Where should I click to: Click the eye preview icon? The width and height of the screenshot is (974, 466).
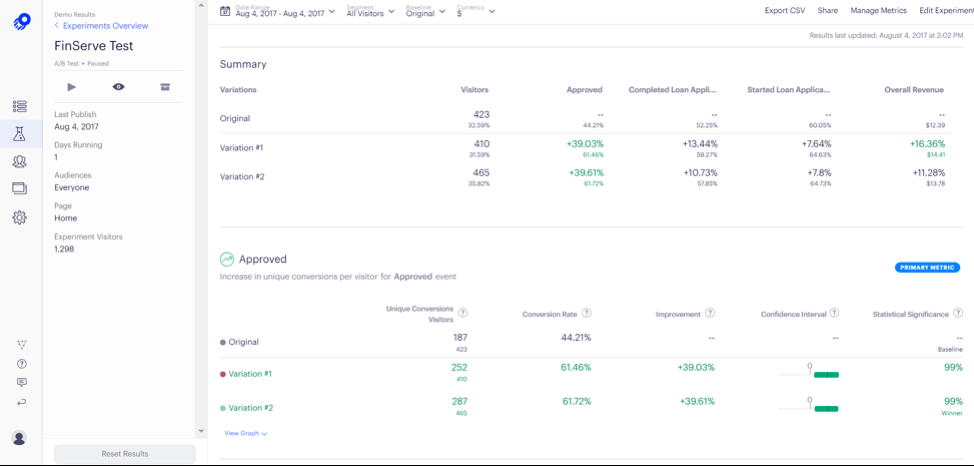118,87
